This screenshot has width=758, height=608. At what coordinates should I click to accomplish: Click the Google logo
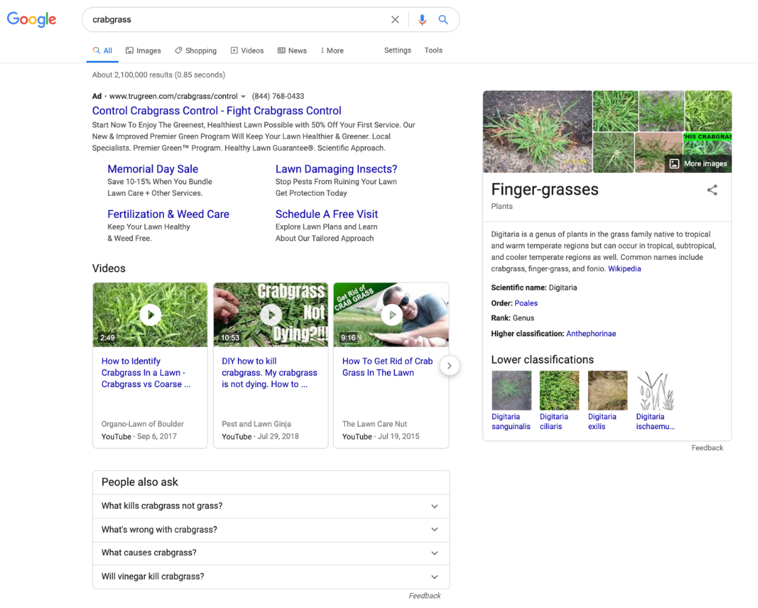click(x=31, y=19)
